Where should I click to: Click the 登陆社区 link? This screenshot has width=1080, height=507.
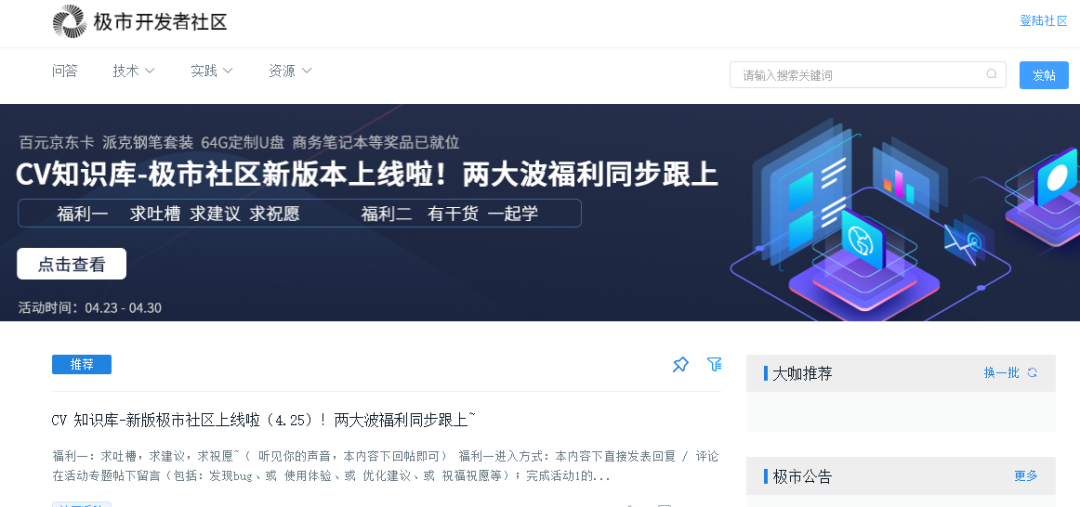click(x=1043, y=21)
